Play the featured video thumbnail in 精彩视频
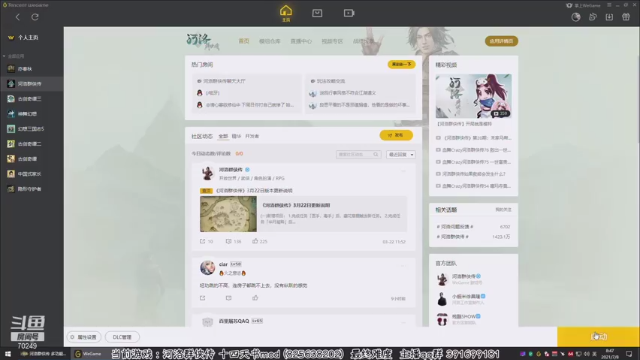The image size is (640, 360). point(473,96)
